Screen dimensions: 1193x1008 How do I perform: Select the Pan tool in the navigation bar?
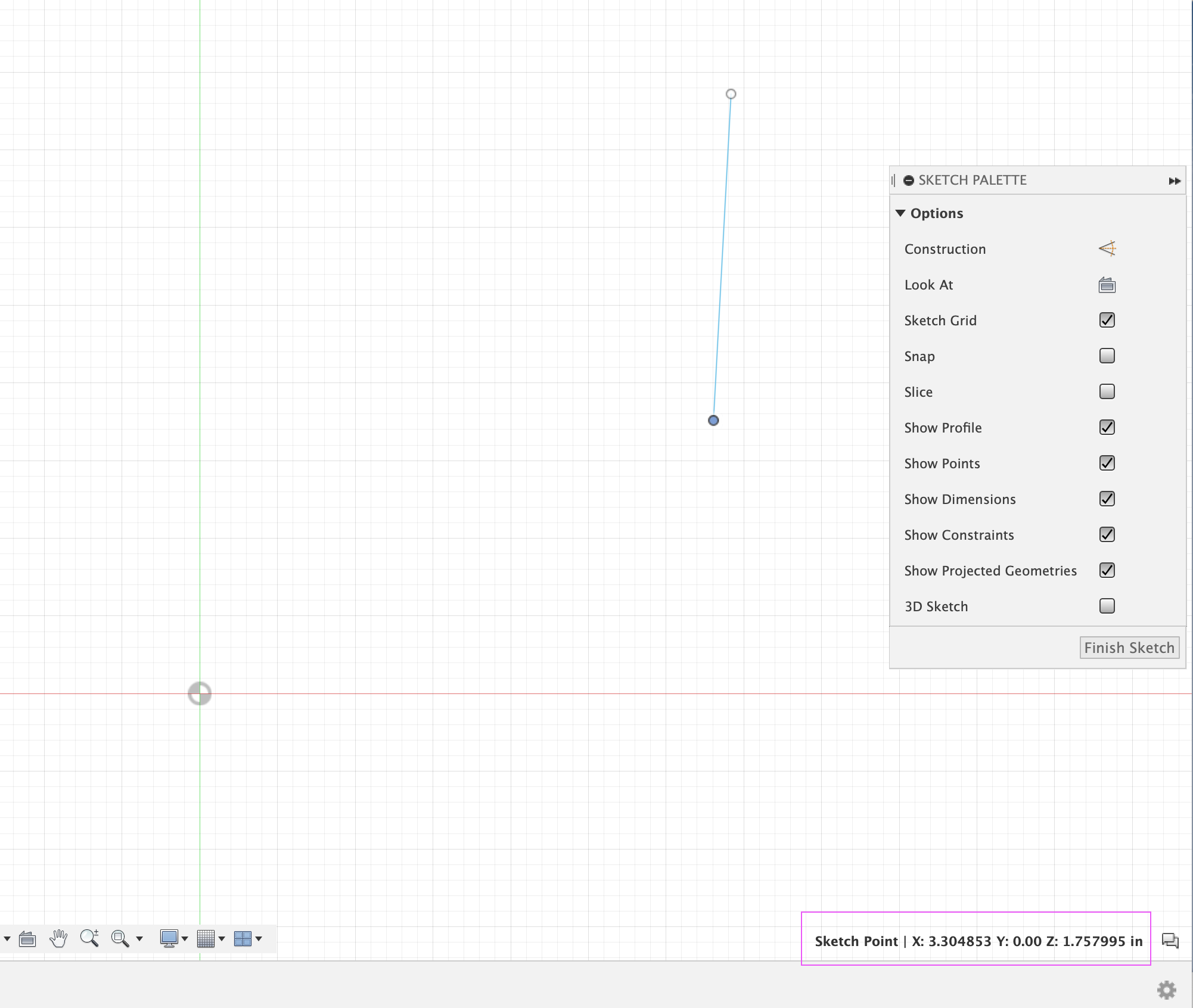[x=58, y=938]
